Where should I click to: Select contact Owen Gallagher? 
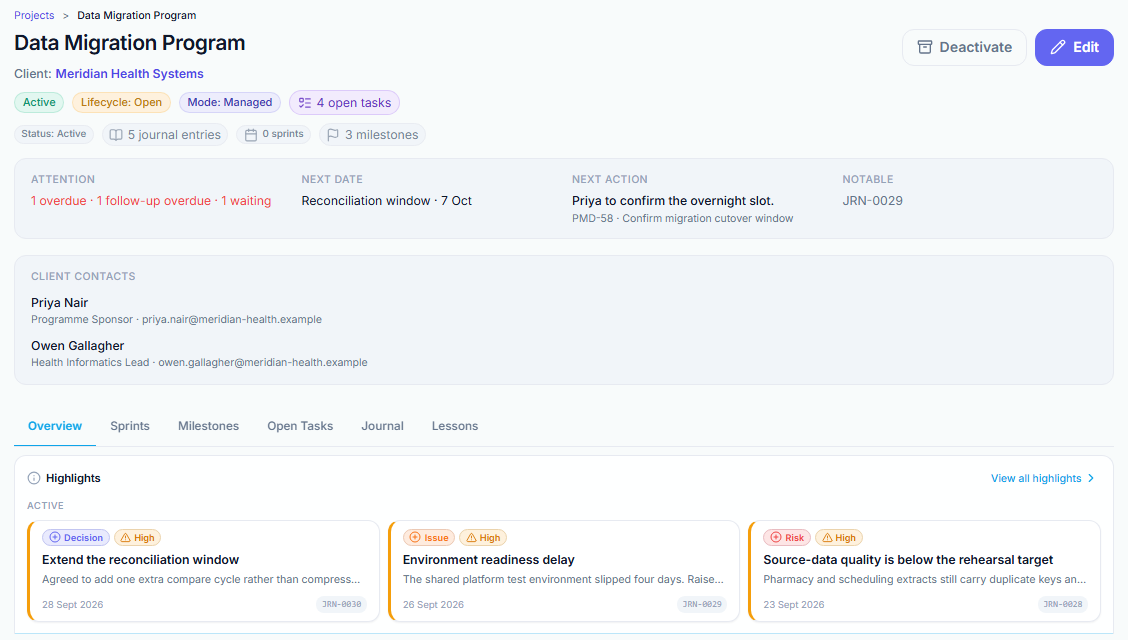click(x=78, y=347)
